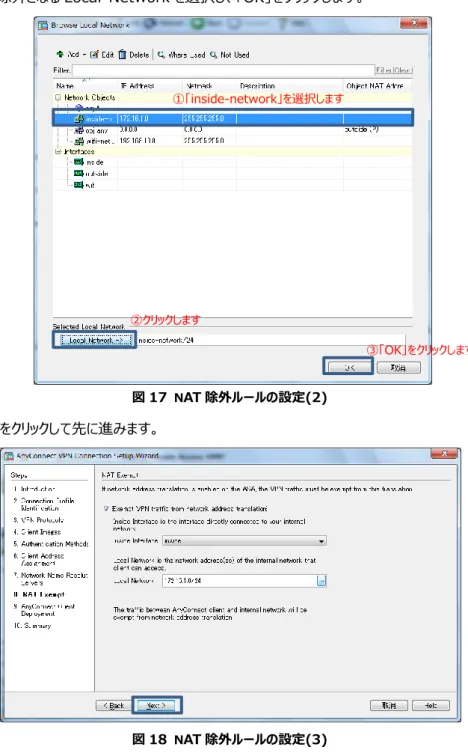The width and height of the screenshot is (468, 753).
Task: Collapse the Interfaces tree group
Action: (x=58, y=151)
